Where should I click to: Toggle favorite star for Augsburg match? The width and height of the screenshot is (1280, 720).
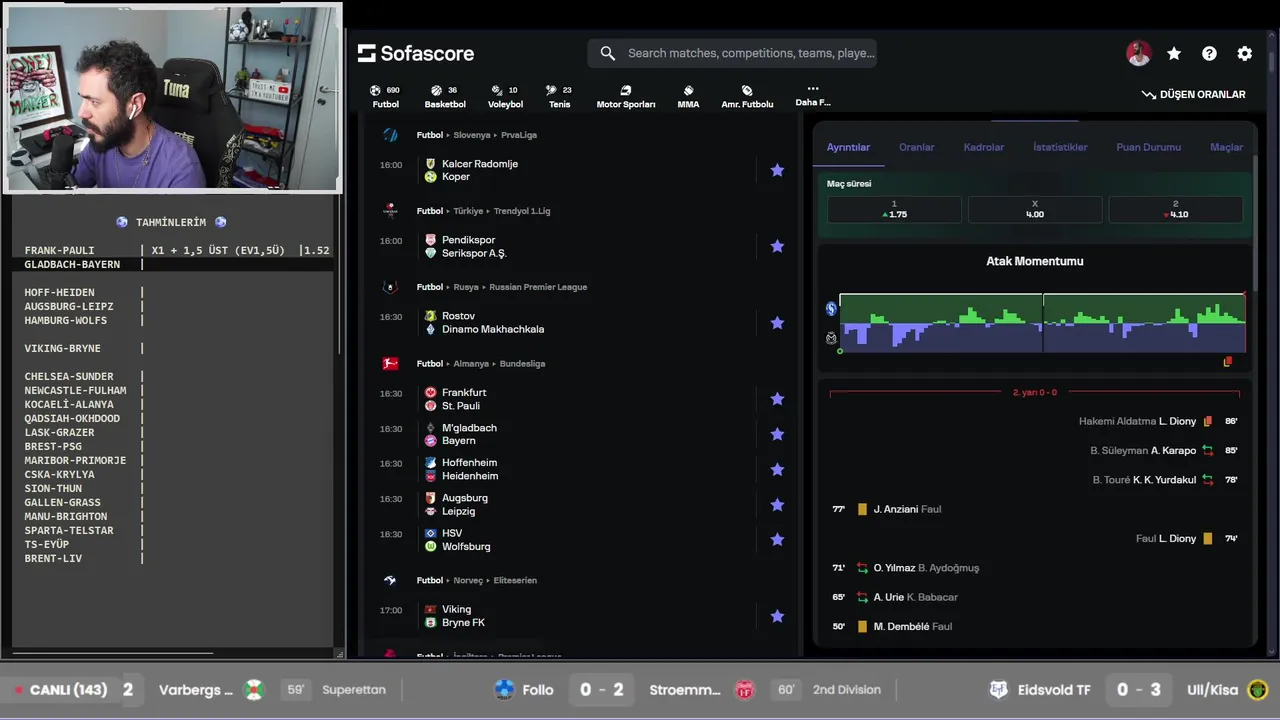click(x=777, y=504)
